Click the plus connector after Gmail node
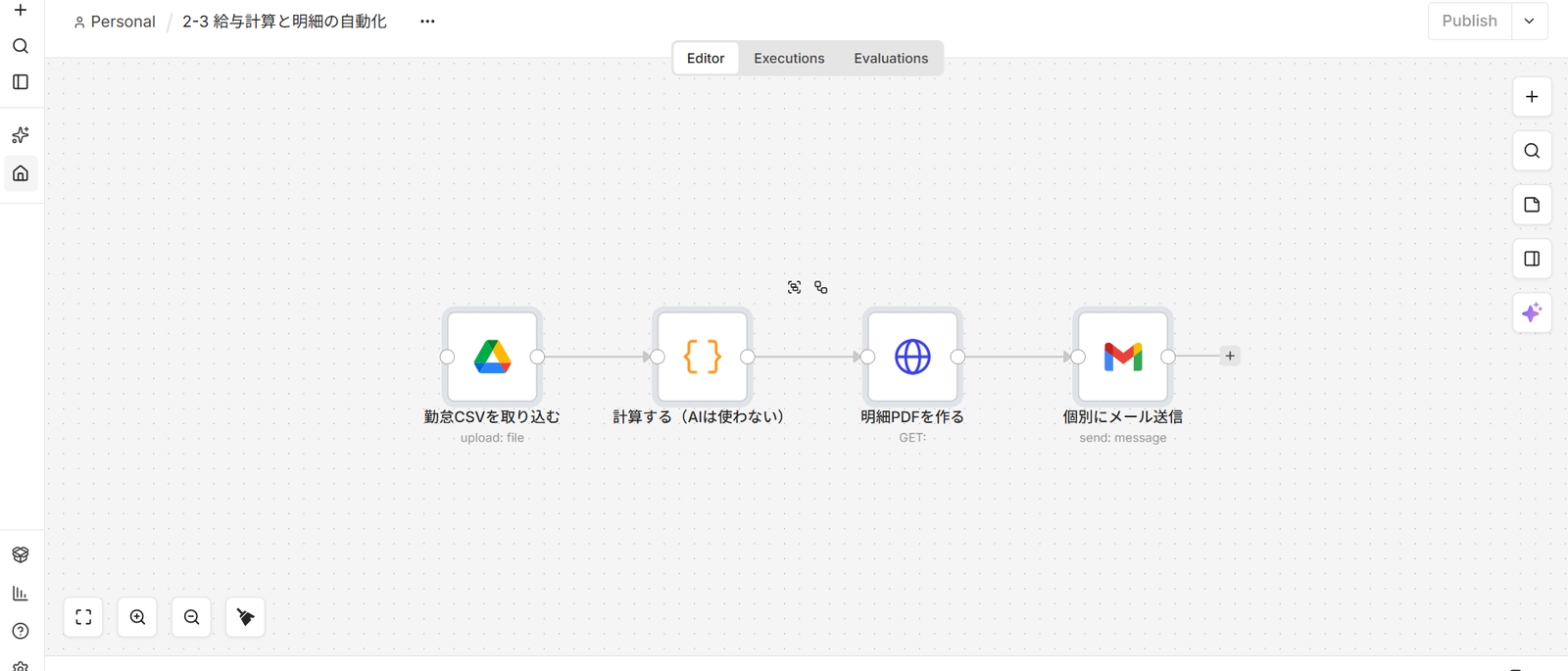 click(1230, 356)
